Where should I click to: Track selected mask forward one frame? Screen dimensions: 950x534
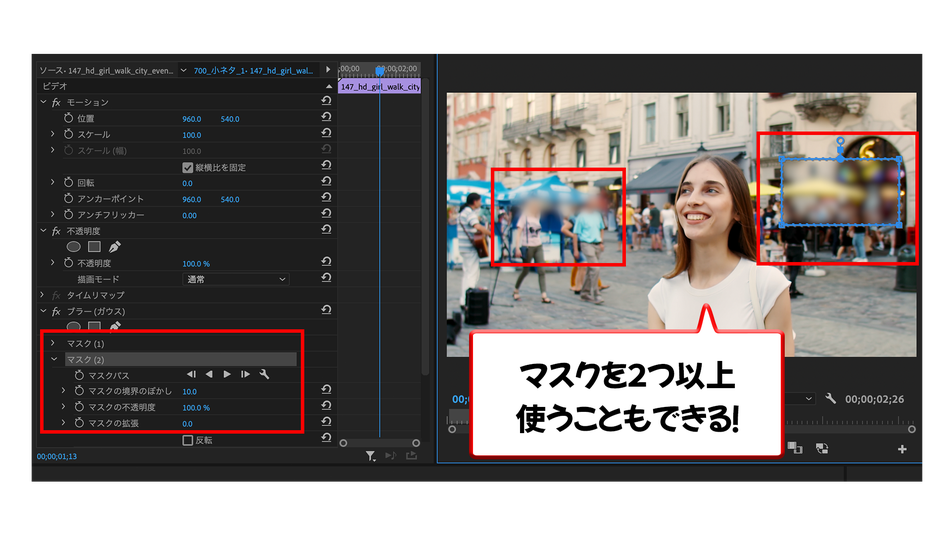245,374
